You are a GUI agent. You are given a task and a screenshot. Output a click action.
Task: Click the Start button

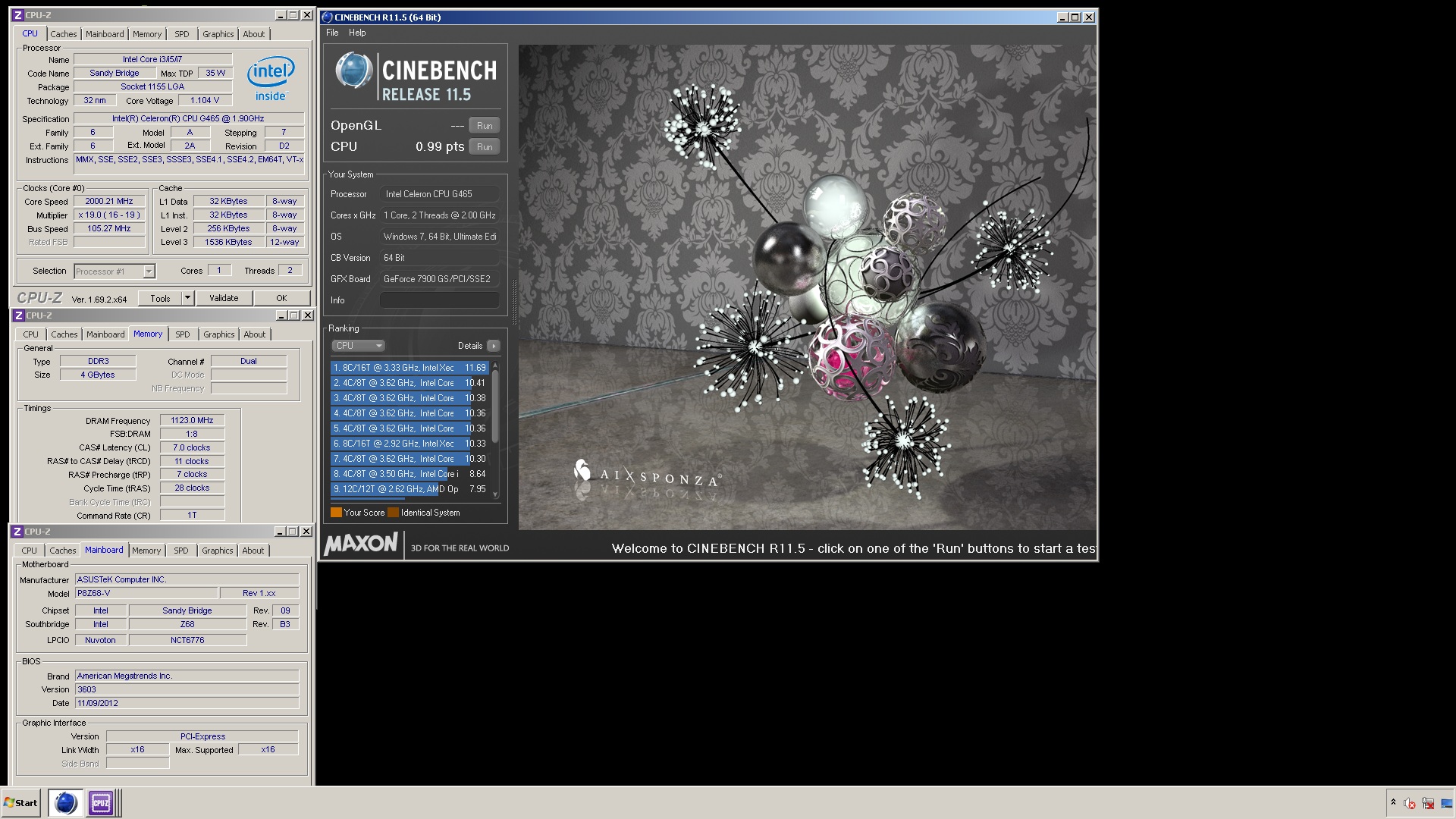(21, 802)
